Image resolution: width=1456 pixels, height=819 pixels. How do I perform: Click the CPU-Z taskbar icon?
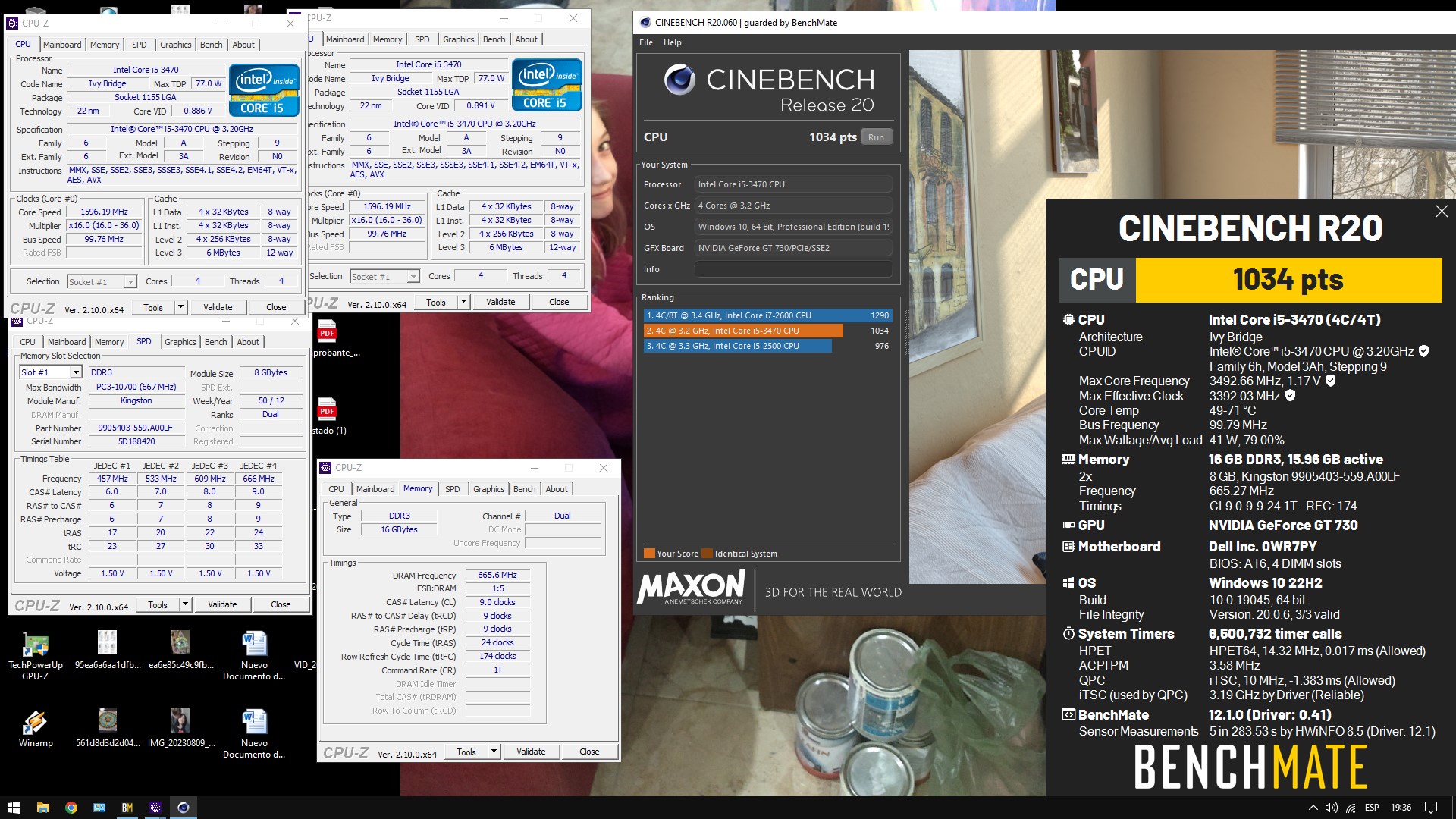point(155,808)
